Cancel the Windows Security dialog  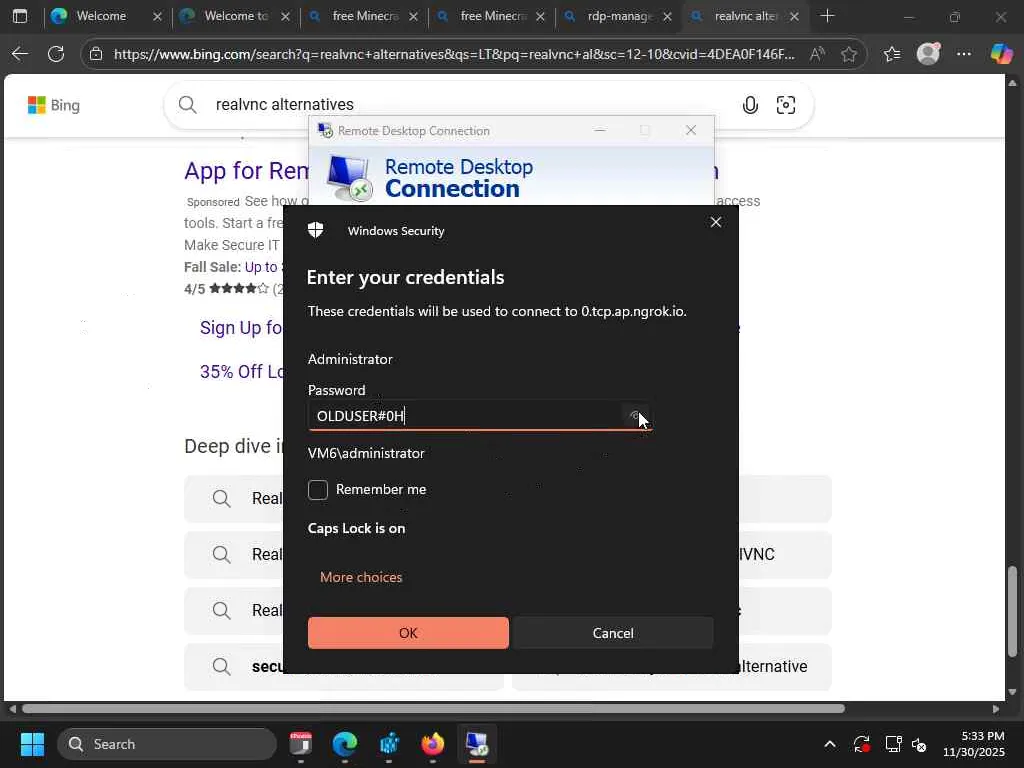[613, 632]
